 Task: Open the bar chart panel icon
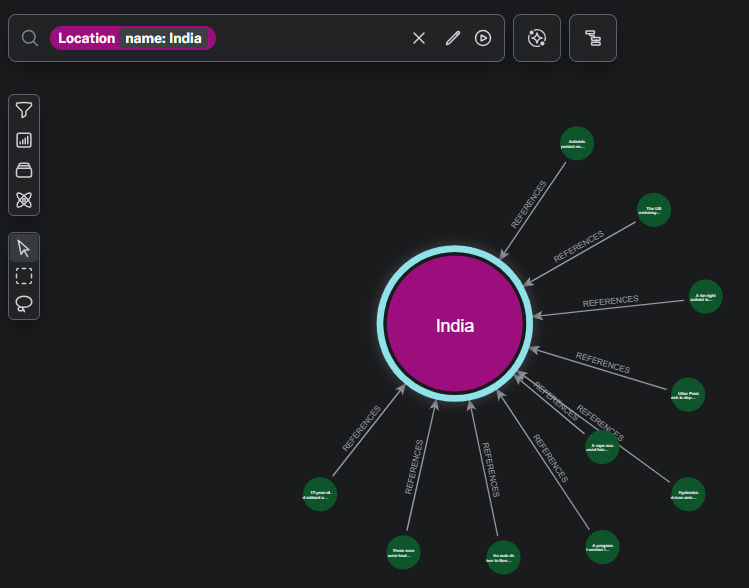(24, 140)
